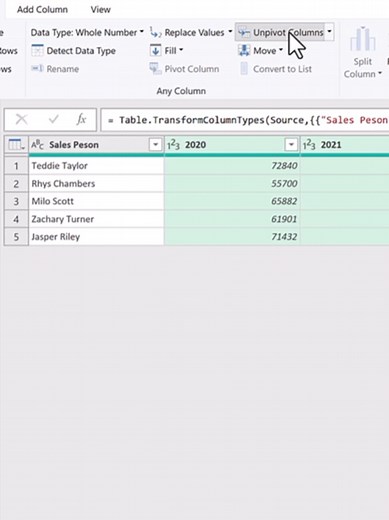Select row number 3 header
389x520 pixels.
click(16, 201)
